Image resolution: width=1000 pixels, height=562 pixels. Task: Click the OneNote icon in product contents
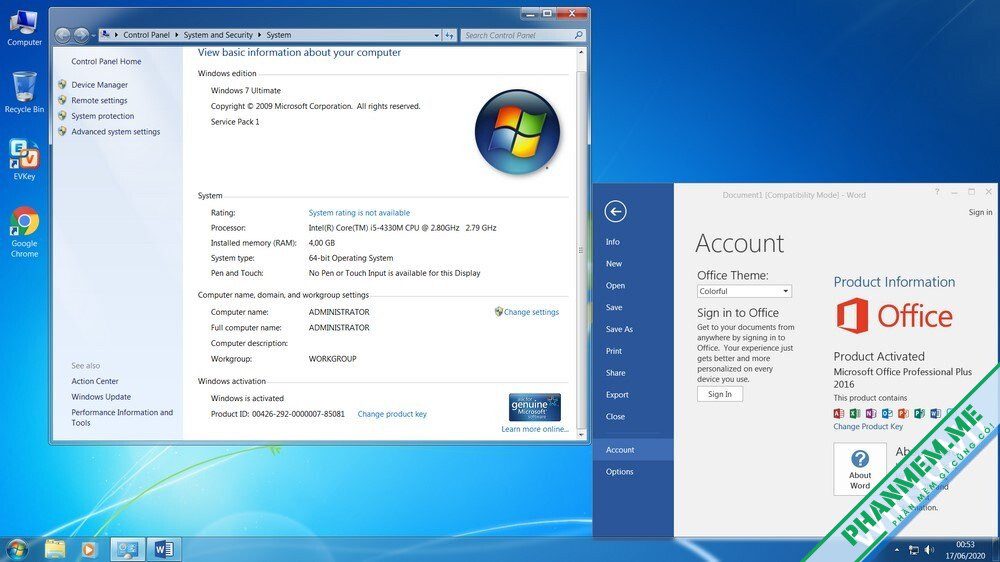tap(871, 413)
